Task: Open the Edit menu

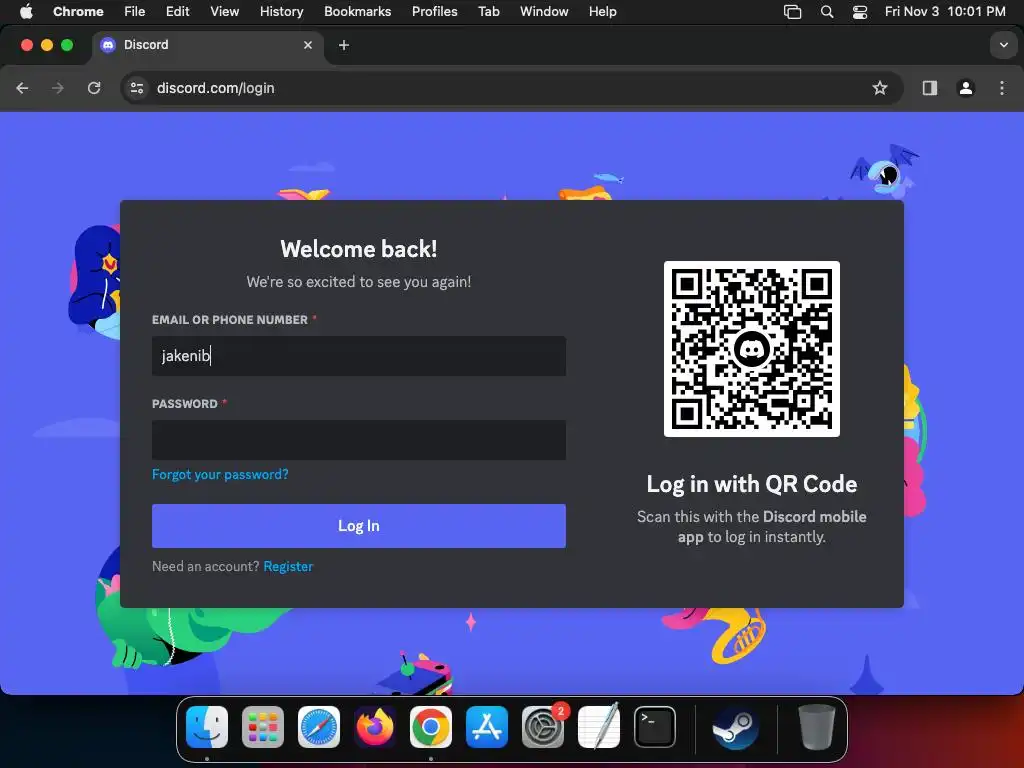Action: click(178, 12)
